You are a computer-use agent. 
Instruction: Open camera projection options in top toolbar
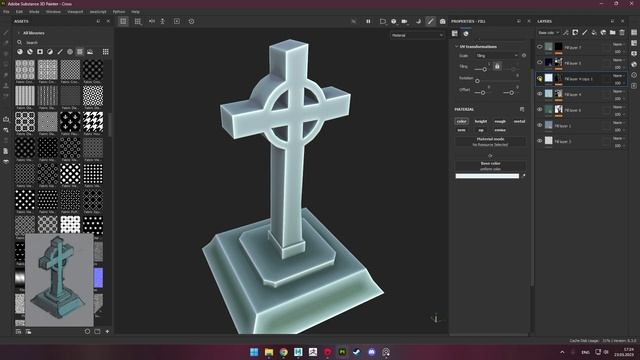click(x=404, y=21)
